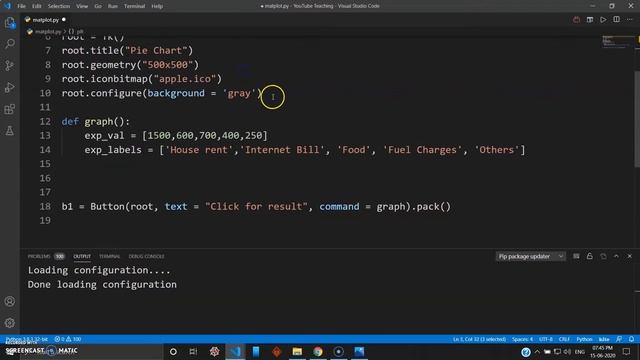Open the File menu
640x360 pixels.
coord(22,6)
